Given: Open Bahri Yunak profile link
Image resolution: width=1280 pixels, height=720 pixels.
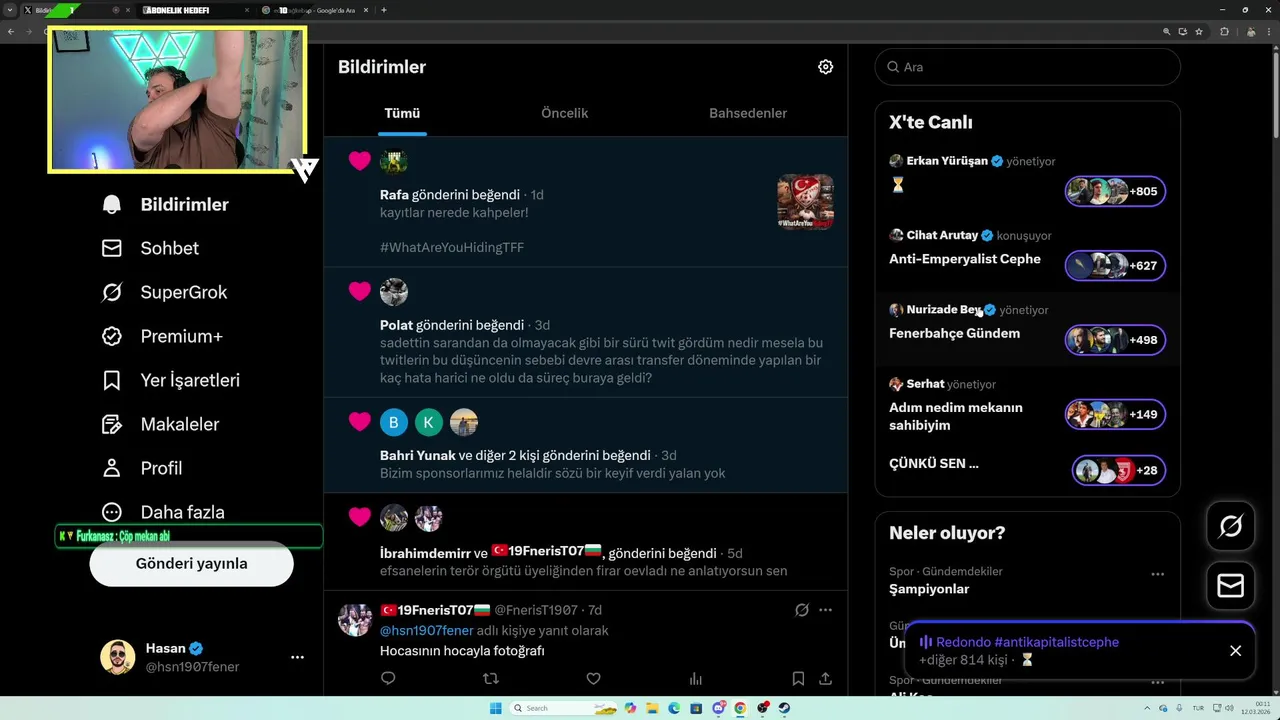Looking at the screenshot, I should click(x=418, y=455).
